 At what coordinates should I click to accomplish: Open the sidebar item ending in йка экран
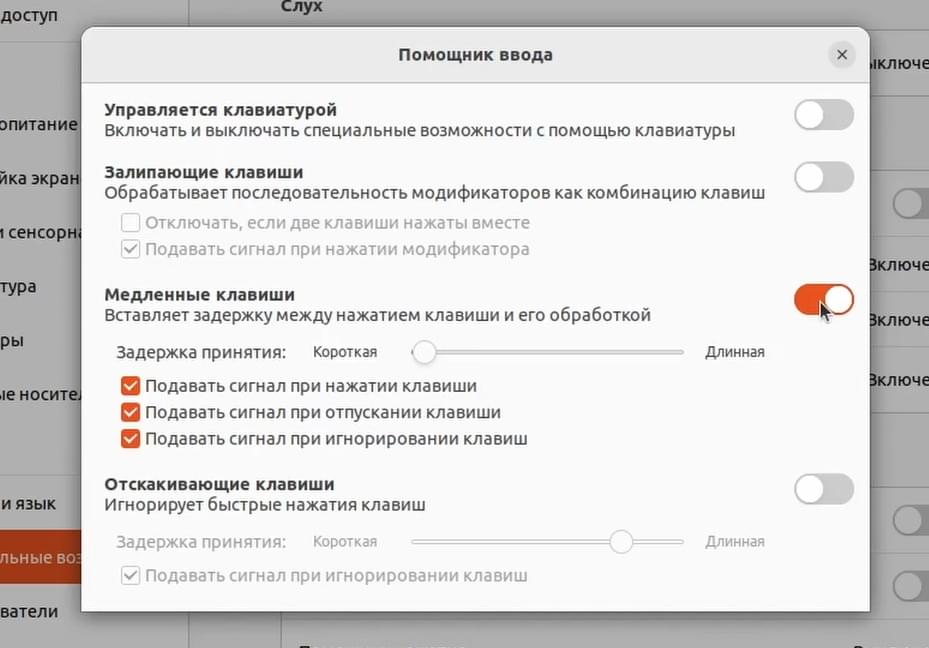click(40, 178)
